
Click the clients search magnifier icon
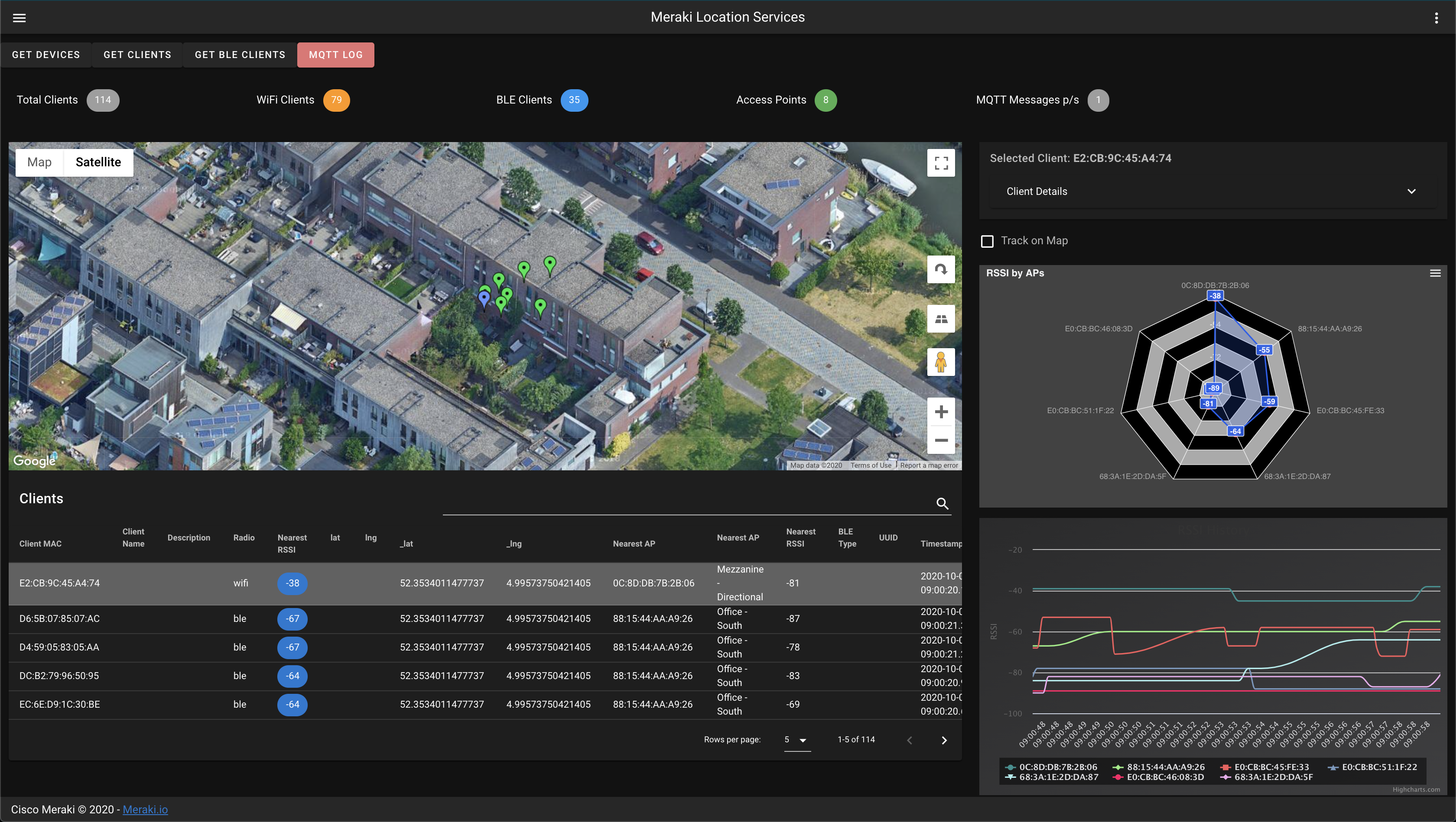[942, 503]
